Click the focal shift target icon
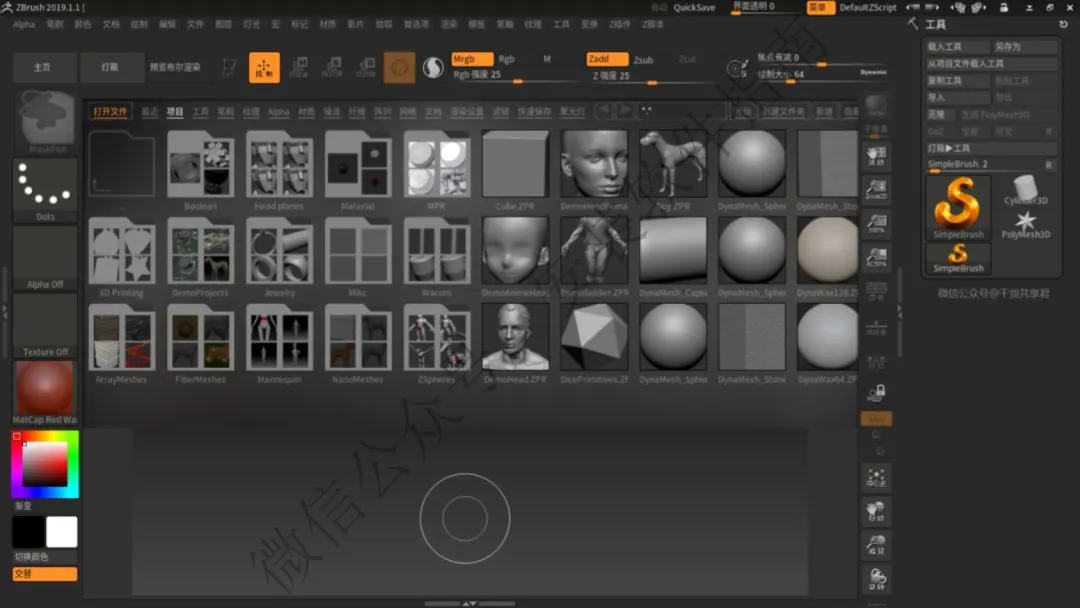 tap(737, 68)
